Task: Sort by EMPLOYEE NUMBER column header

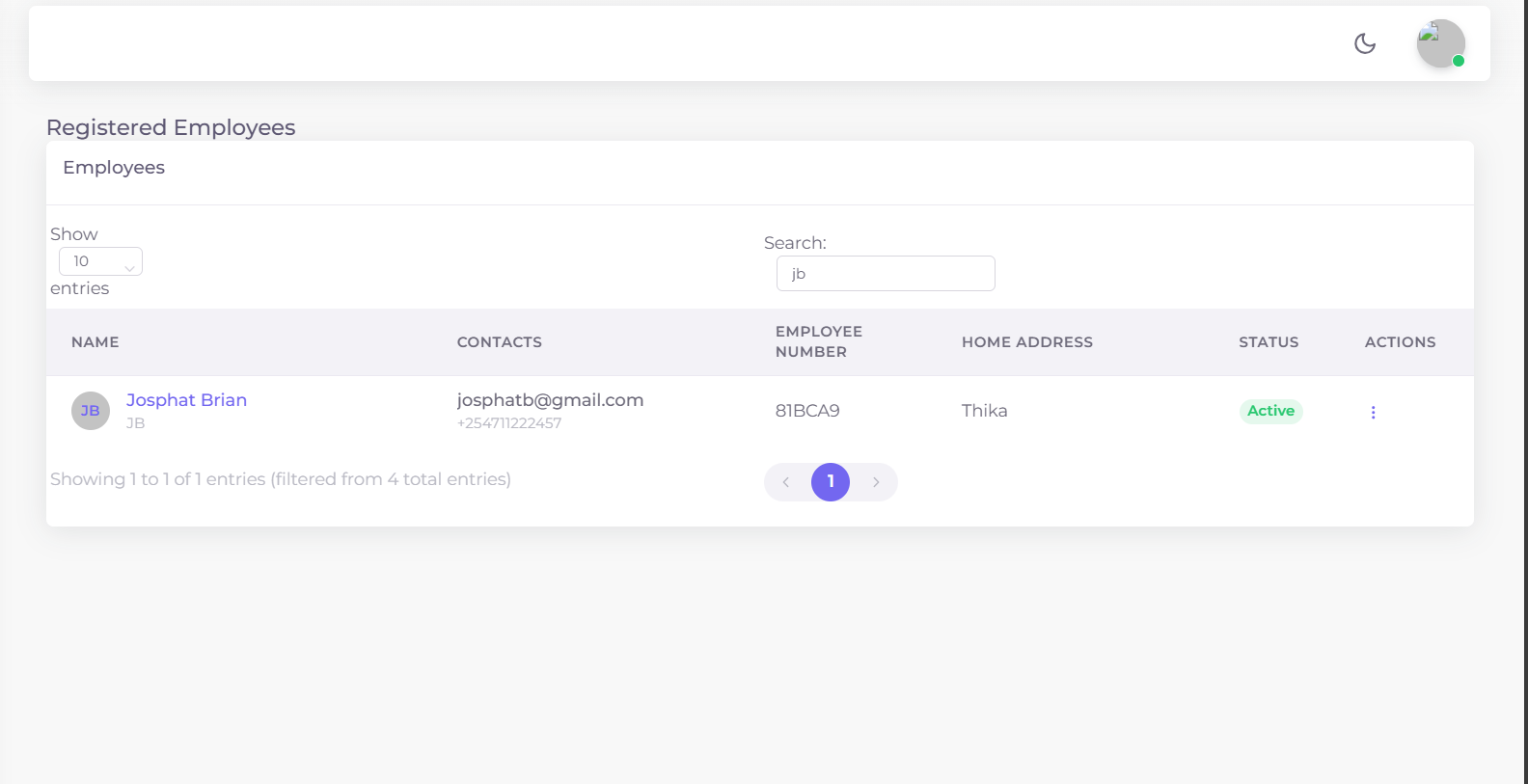Action: point(818,341)
